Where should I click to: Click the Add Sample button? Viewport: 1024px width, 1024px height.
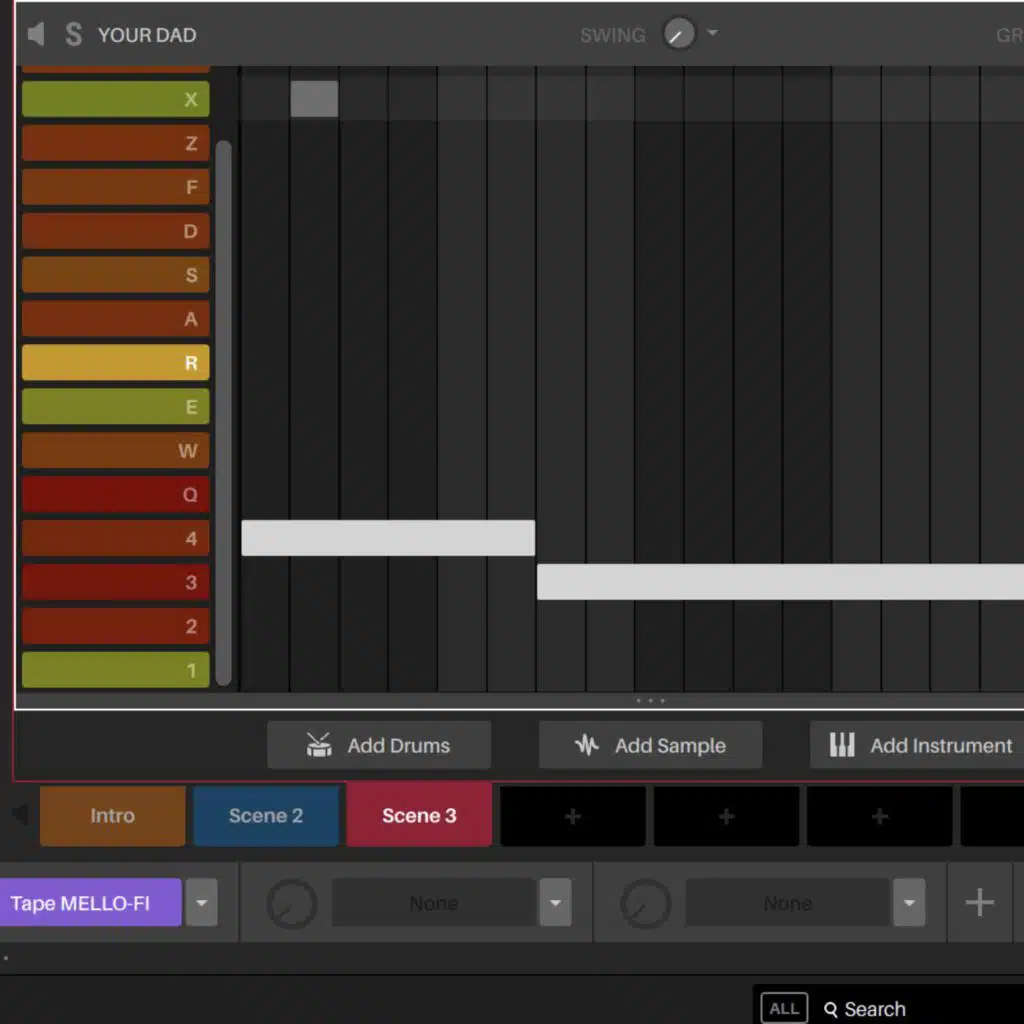coord(650,745)
